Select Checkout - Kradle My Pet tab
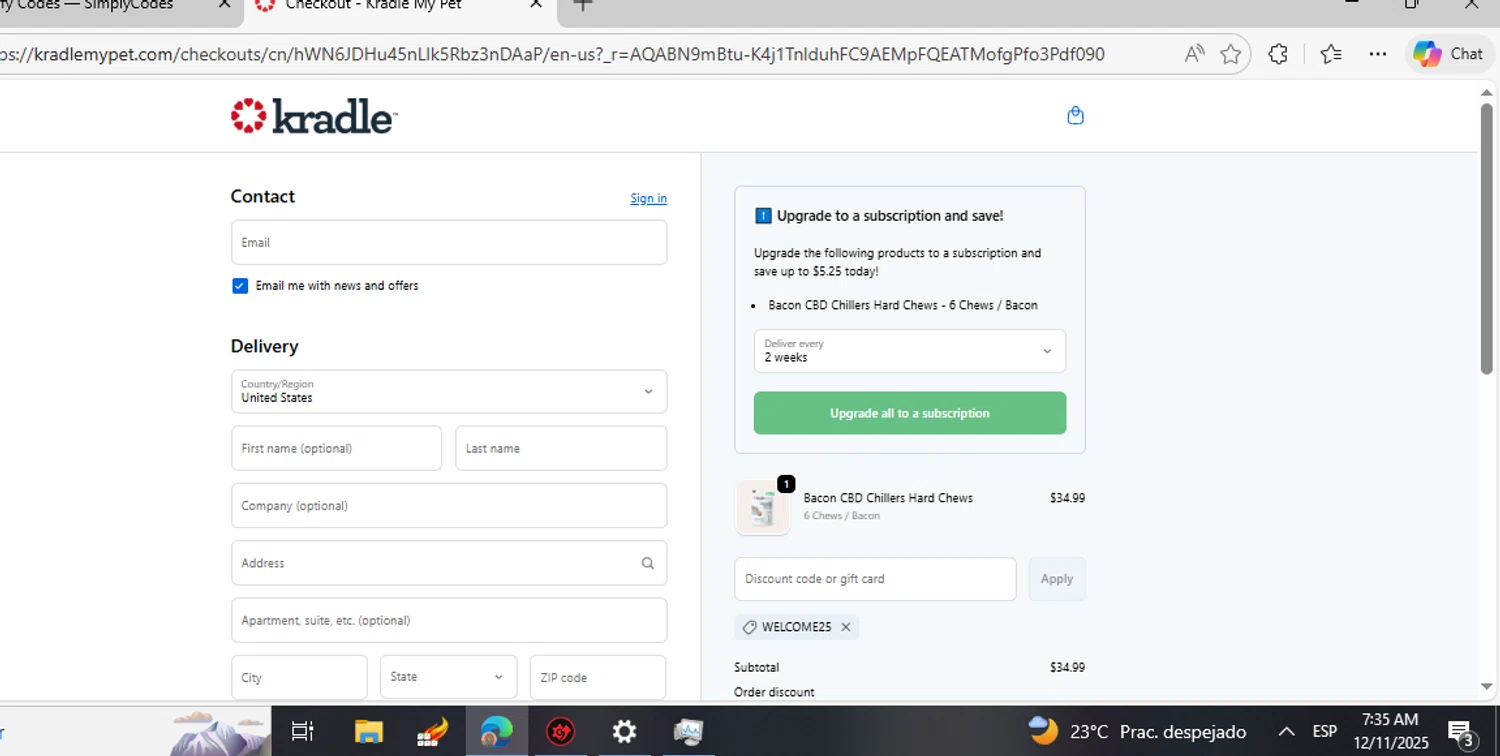Viewport: 1500px width, 756px height. point(400,6)
